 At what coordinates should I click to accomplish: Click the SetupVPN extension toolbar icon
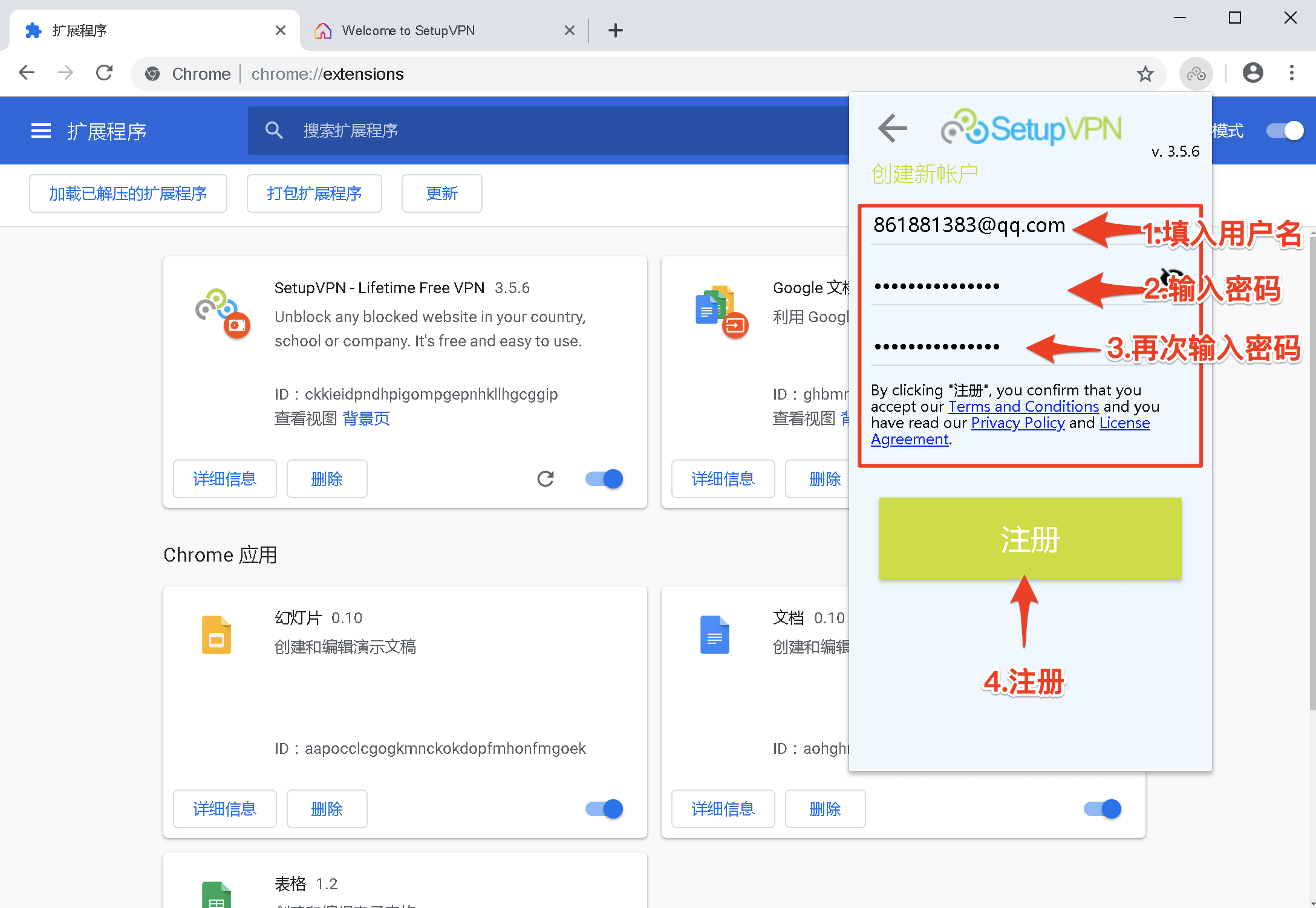point(1196,74)
